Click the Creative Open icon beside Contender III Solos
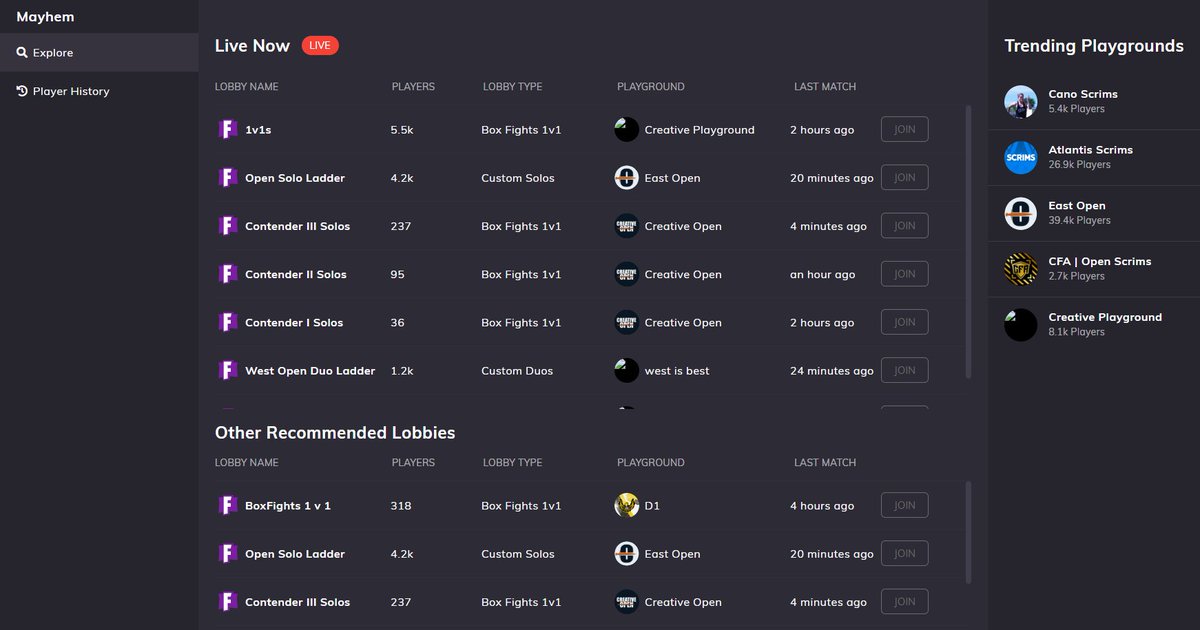The width and height of the screenshot is (1200, 630). coord(626,225)
